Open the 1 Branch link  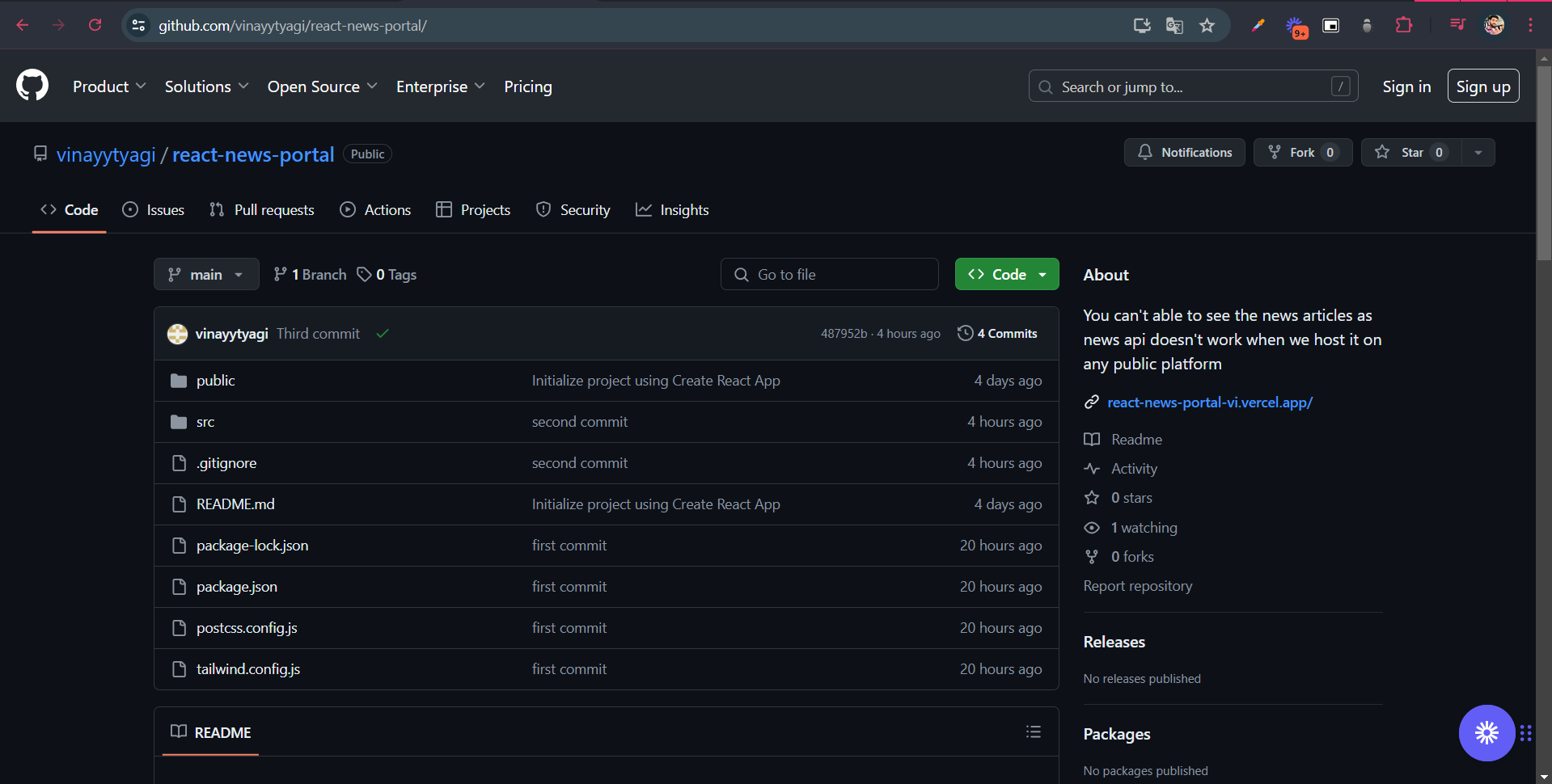pyautogui.click(x=310, y=274)
